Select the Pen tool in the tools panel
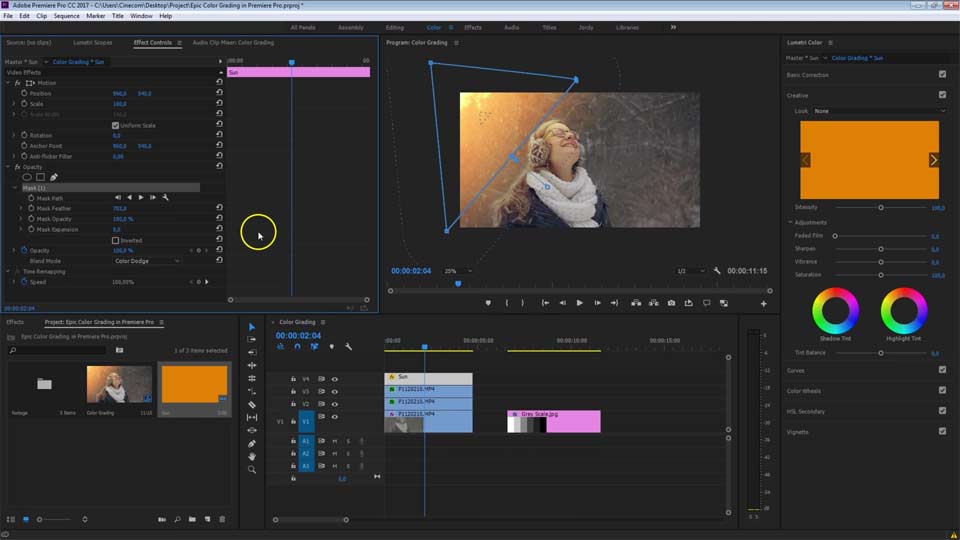The image size is (960, 540). click(252, 443)
